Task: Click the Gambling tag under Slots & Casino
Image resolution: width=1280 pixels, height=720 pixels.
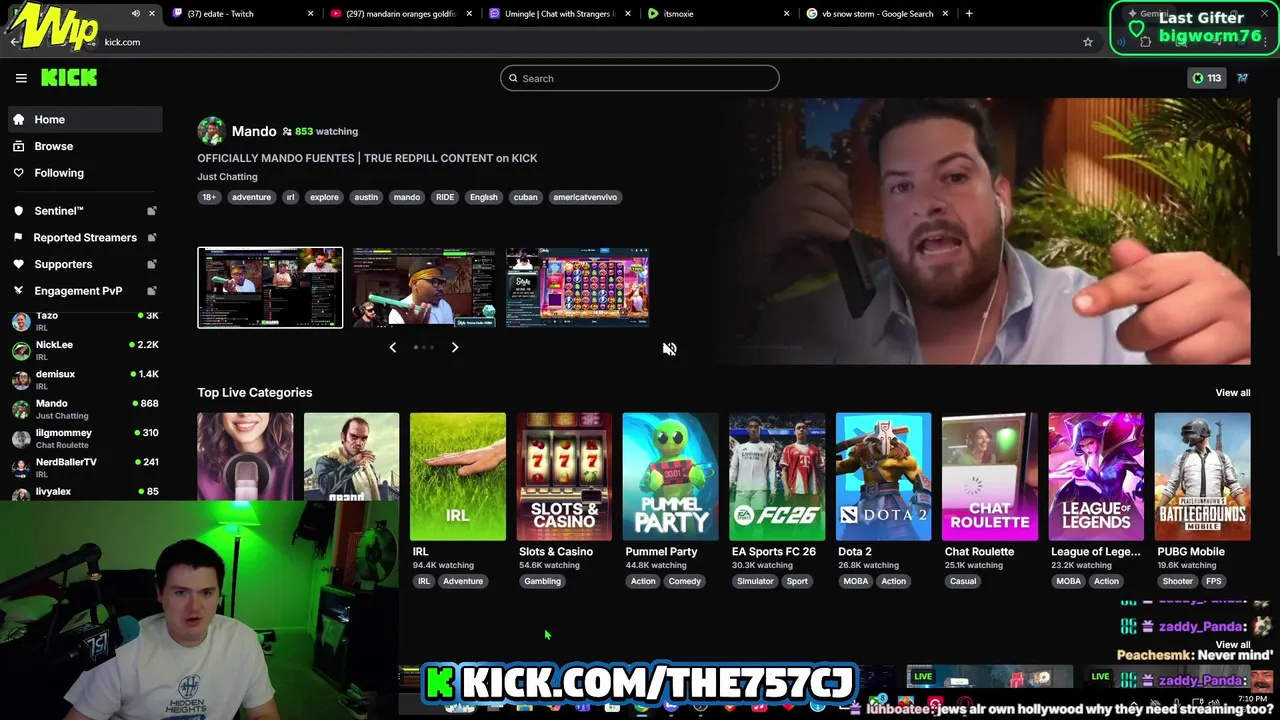Action: click(543, 581)
